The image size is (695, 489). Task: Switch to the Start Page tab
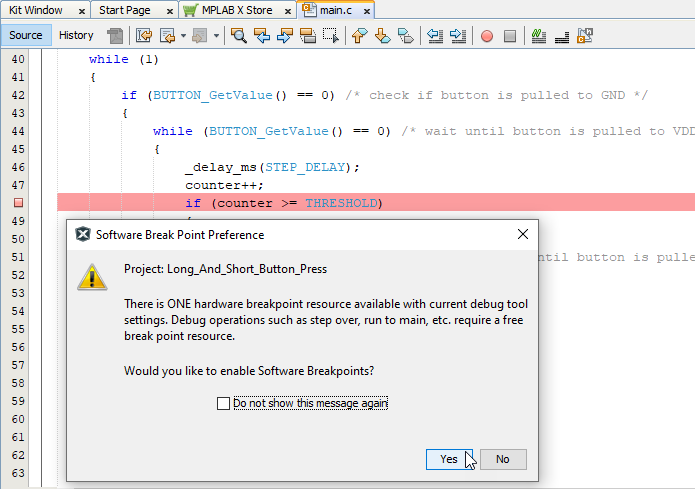(x=125, y=10)
